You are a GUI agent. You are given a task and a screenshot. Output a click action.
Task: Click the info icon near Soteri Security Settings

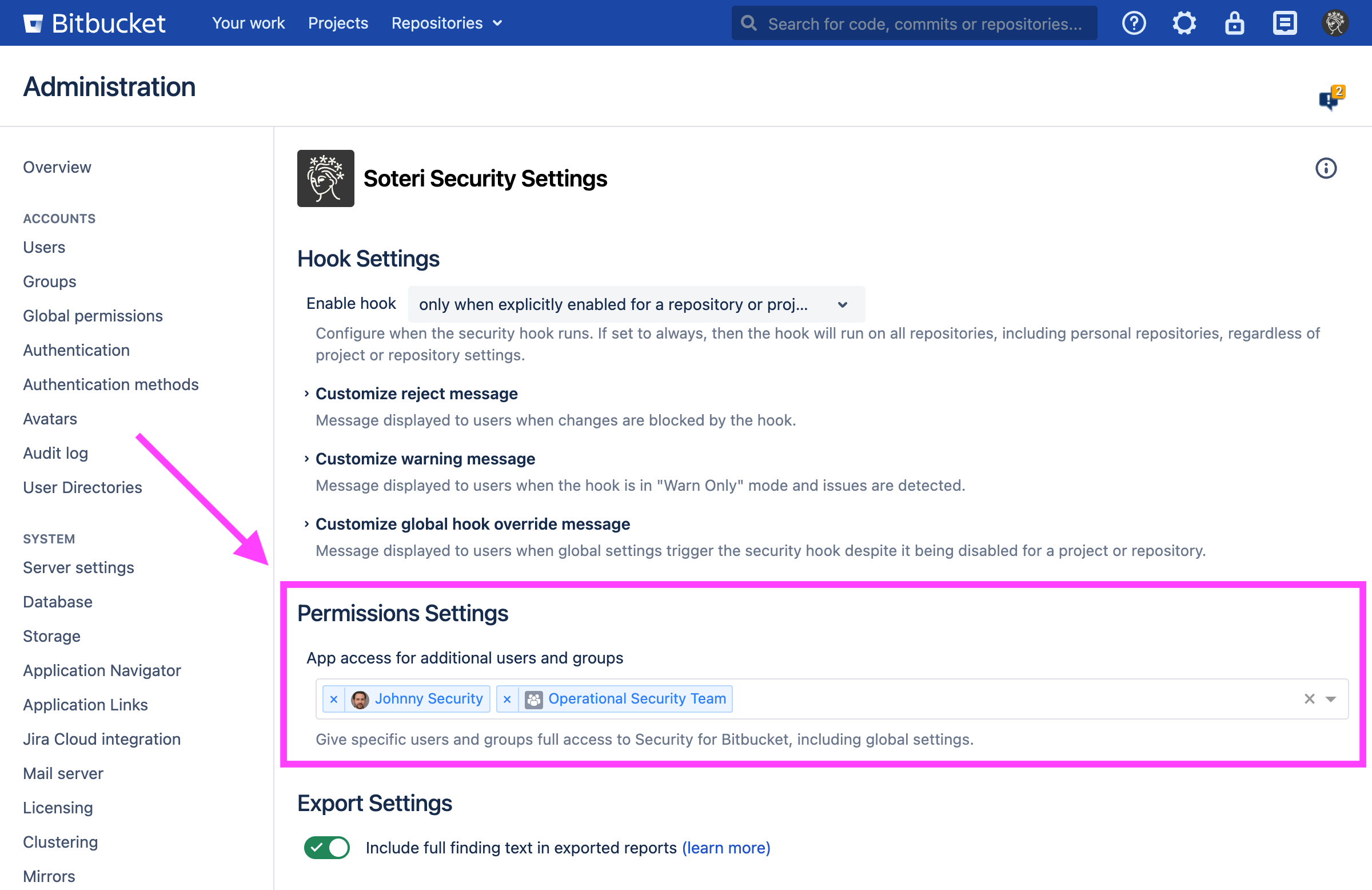1326,168
